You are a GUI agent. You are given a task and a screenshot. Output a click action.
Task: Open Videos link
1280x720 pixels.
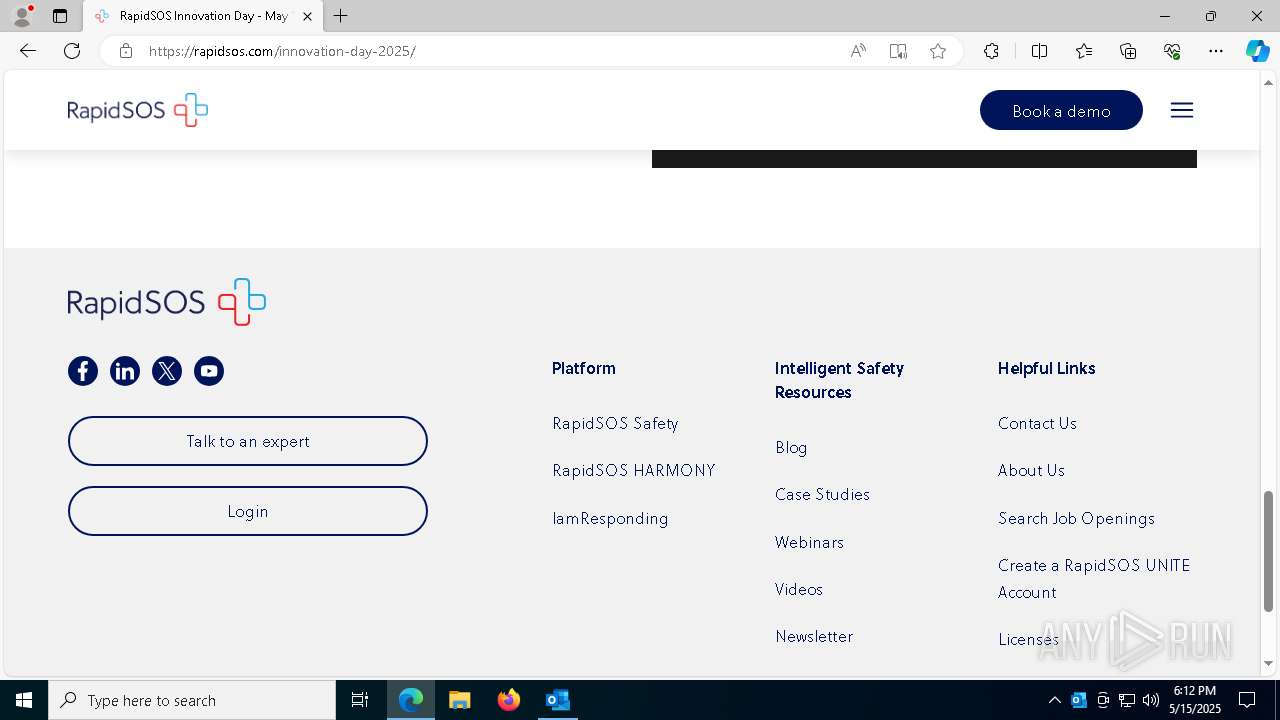coord(799,590)
